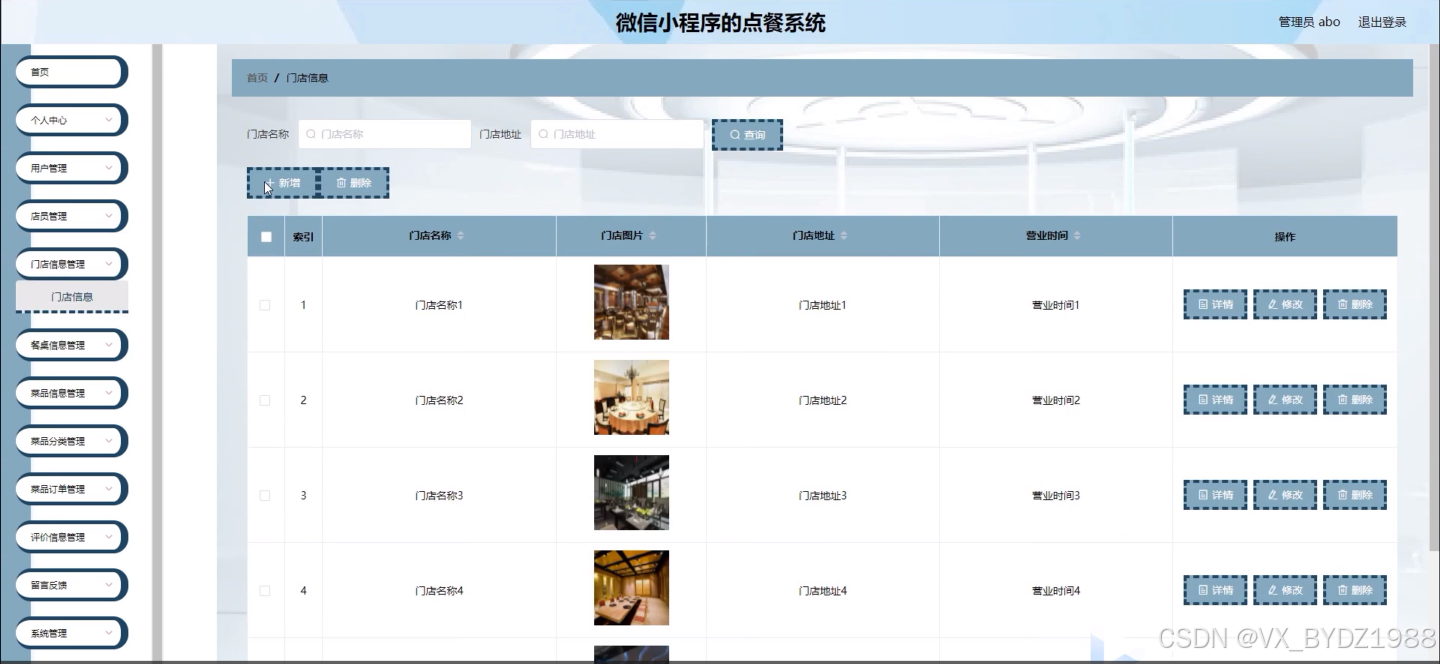Click the 微信小程序的点餐系统 title
Image resolution: width=1440 pixels, height=664 pixels.
click(x=721, y=23)
